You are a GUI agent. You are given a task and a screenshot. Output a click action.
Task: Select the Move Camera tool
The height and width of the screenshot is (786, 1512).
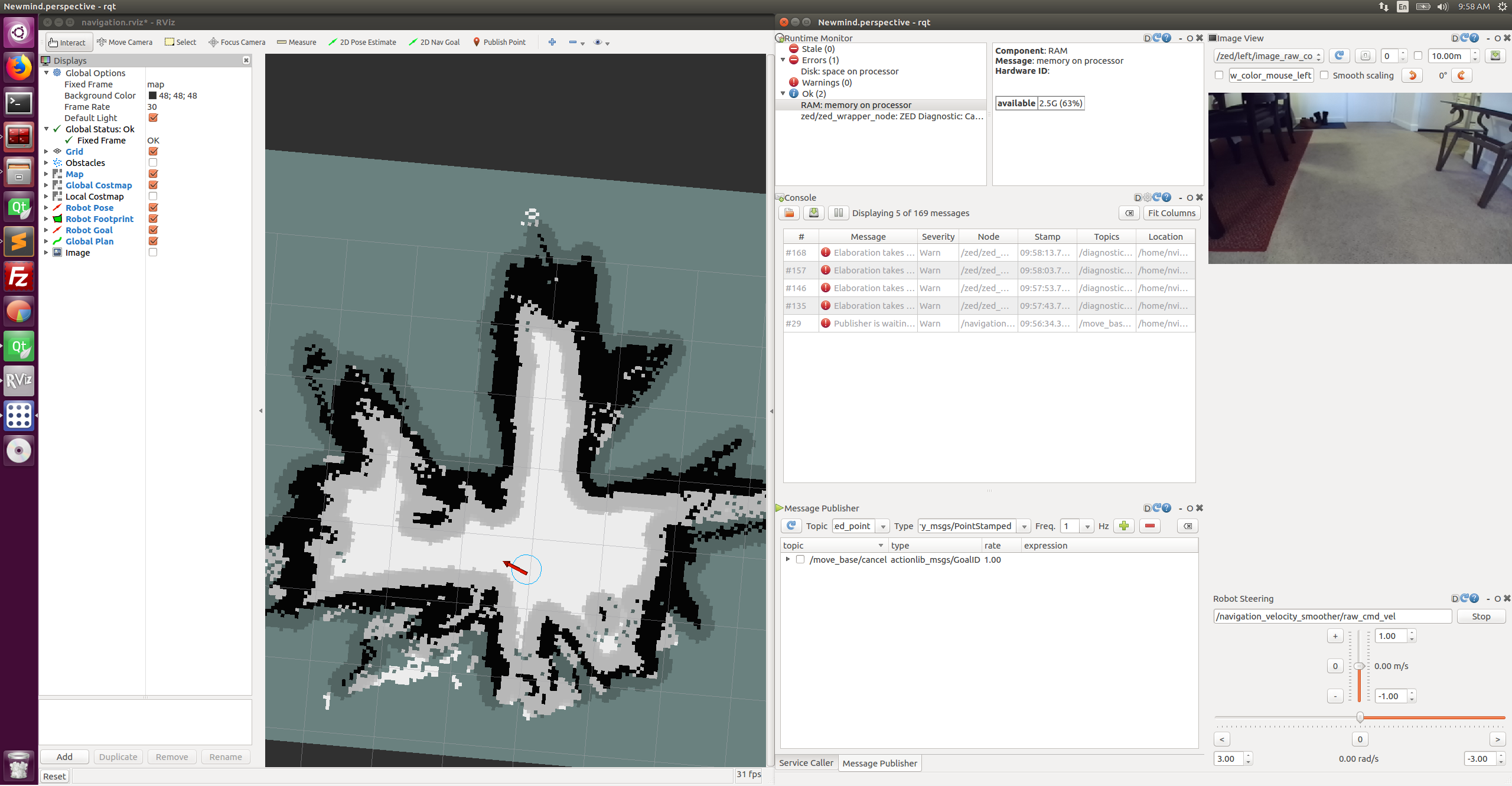click(125, 42)
